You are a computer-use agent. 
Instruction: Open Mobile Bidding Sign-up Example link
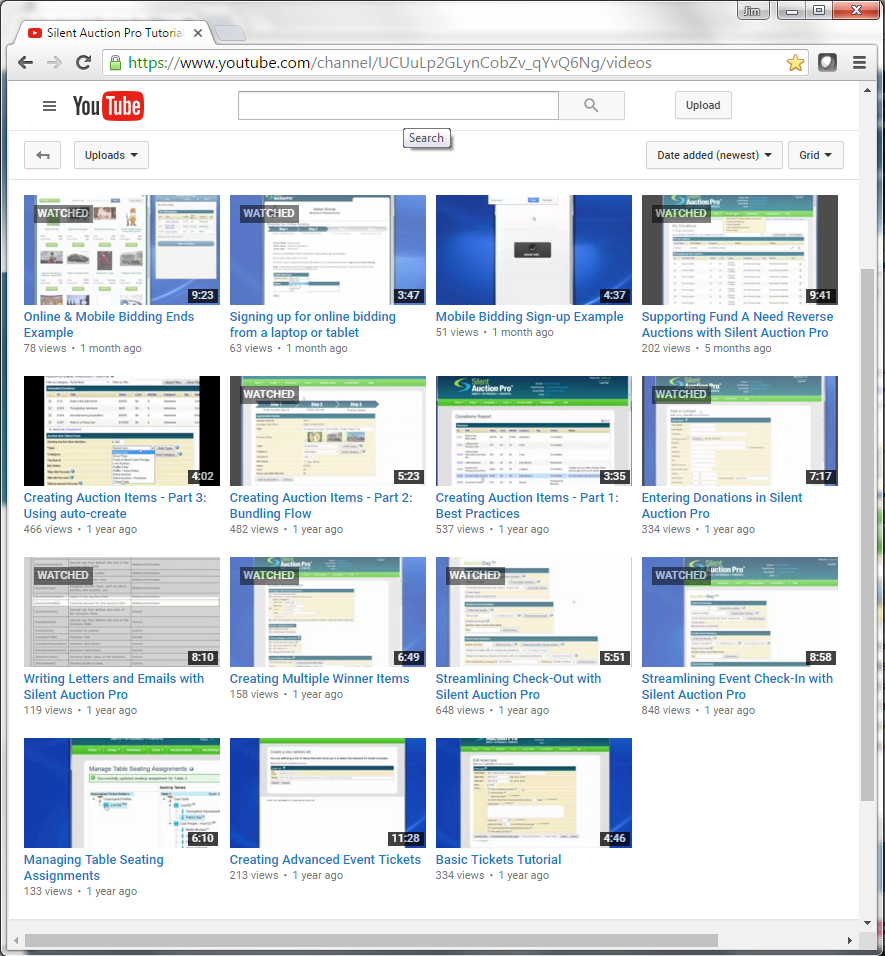click(x=530, y=316)
